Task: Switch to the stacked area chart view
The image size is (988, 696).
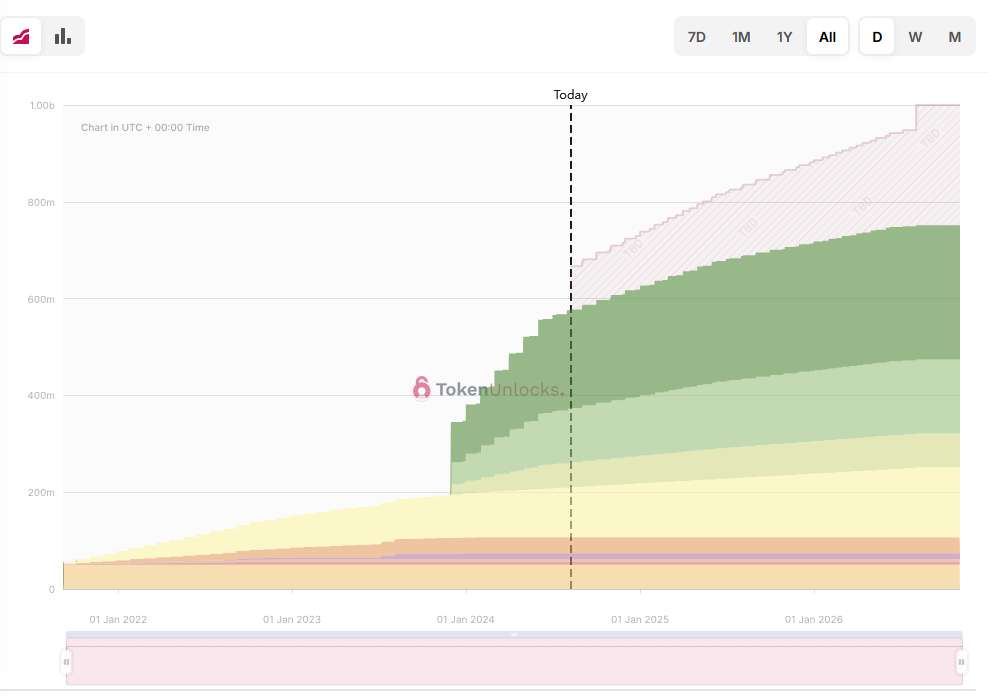Action: pyautogui.click(x=21, y=37)
